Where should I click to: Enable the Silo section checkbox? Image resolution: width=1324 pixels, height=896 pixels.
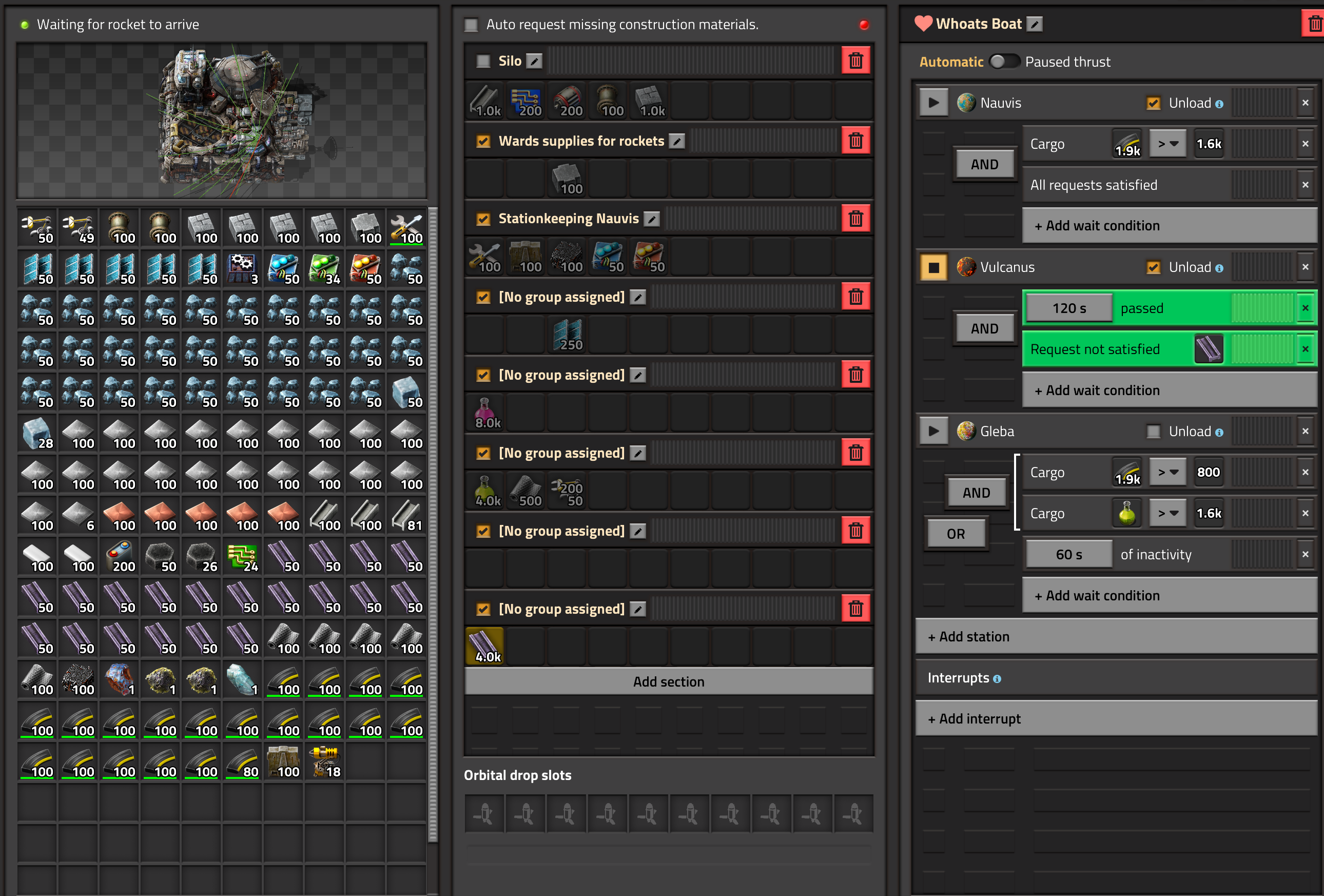point(483,62)
